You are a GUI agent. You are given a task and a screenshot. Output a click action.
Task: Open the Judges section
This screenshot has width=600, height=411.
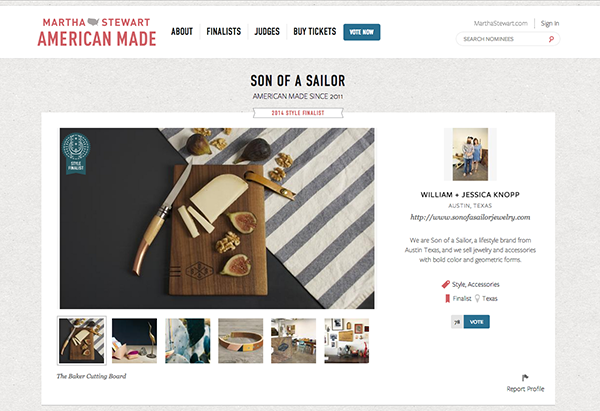tap(267, 31)
